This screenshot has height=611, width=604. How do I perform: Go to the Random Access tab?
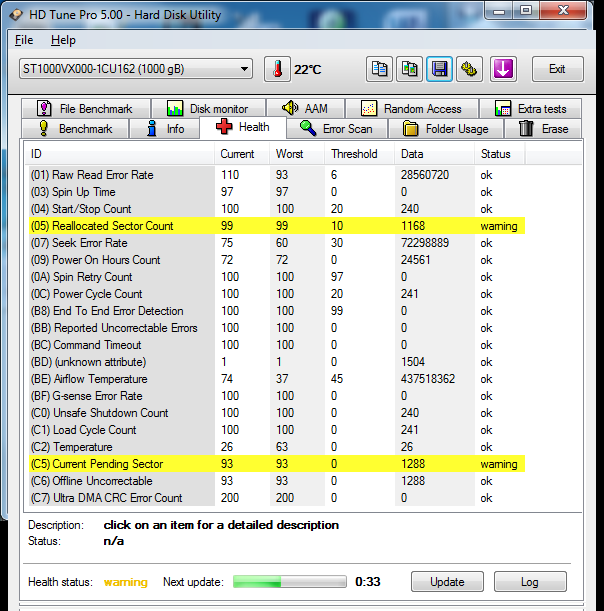pyautogui.click(x=411, y=109)
